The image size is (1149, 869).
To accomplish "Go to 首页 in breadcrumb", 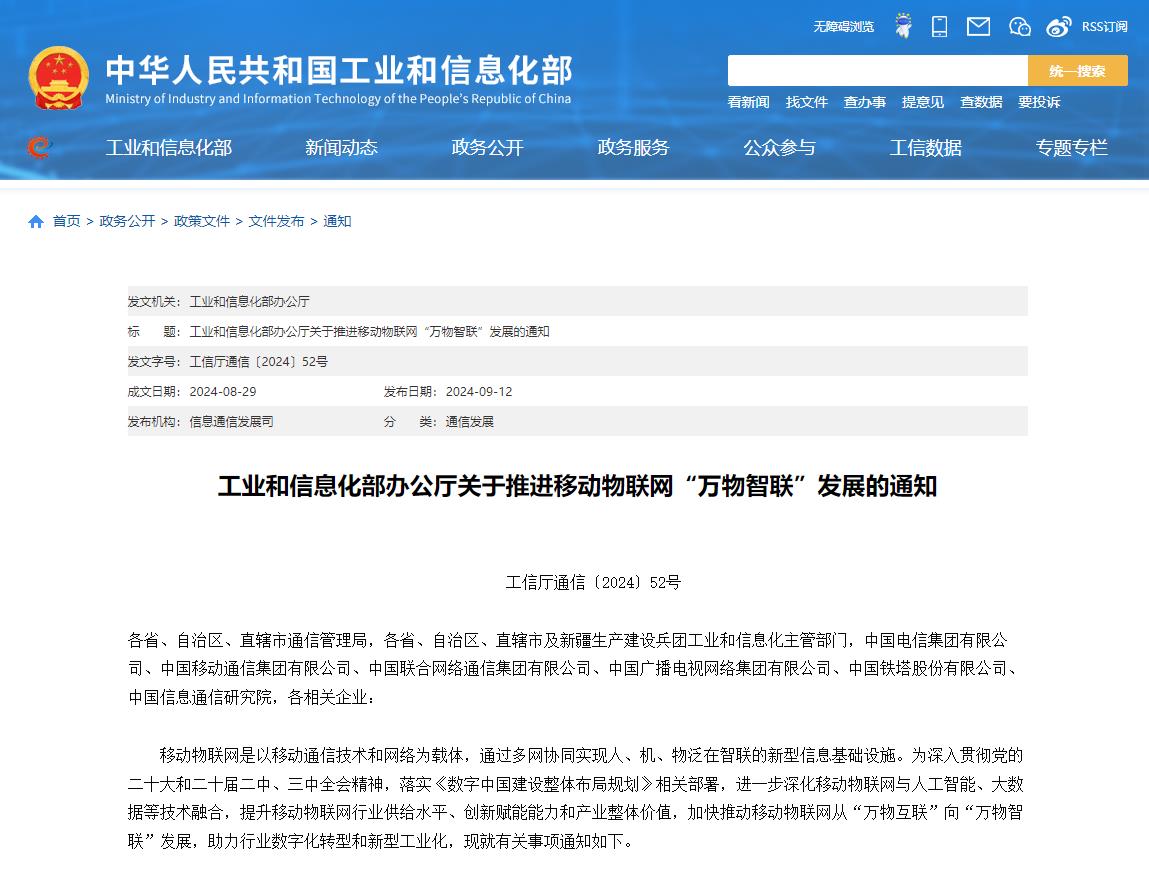I will coord(67,221).
